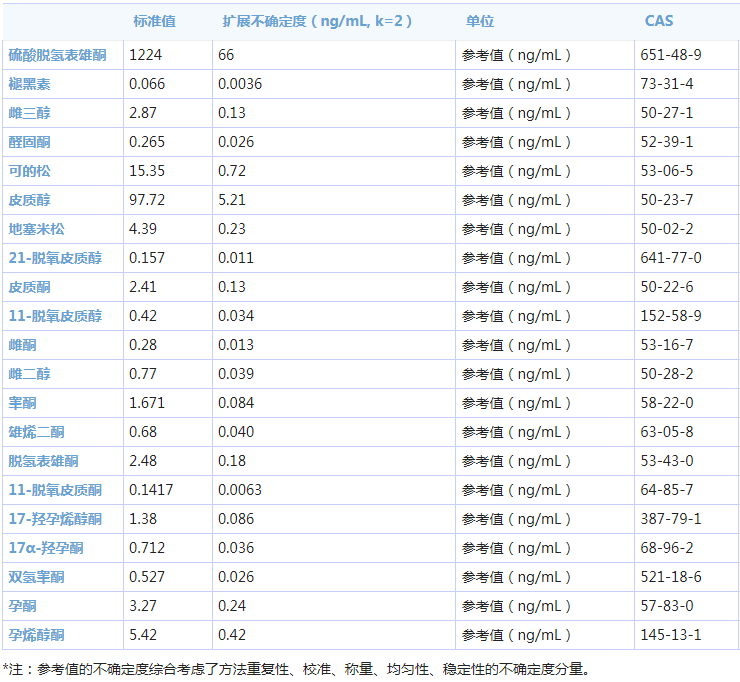Open the 褪黑素 compound link
The image size is (740, 682).
click(29, 84)
